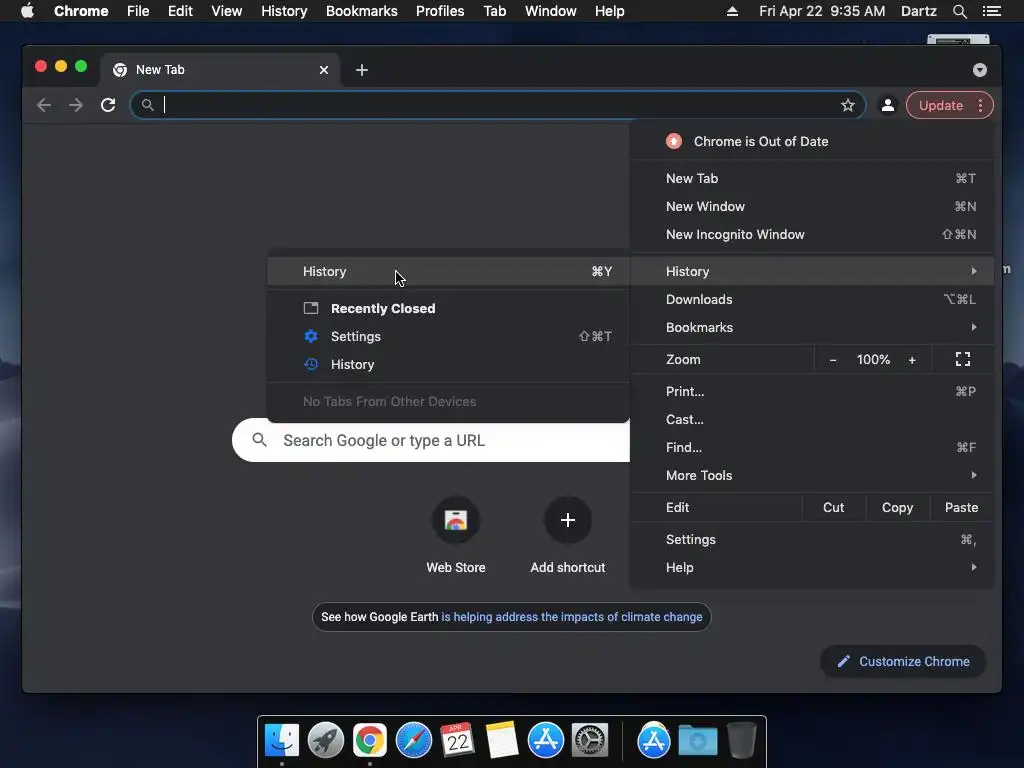This screenshot has height=768, width=1024.
Task: Expand the Bookmarks submenu
Action: [812, 327]
